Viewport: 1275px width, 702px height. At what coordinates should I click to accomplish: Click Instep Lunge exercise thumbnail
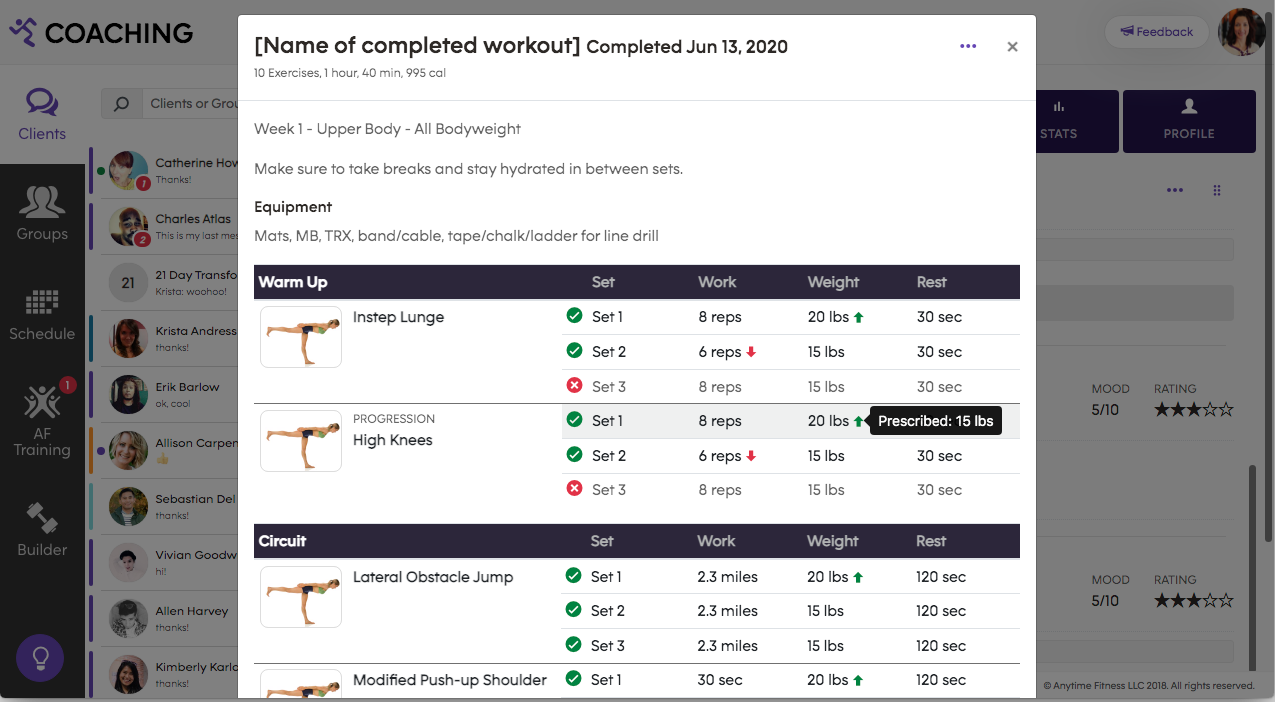click(301, 337)
